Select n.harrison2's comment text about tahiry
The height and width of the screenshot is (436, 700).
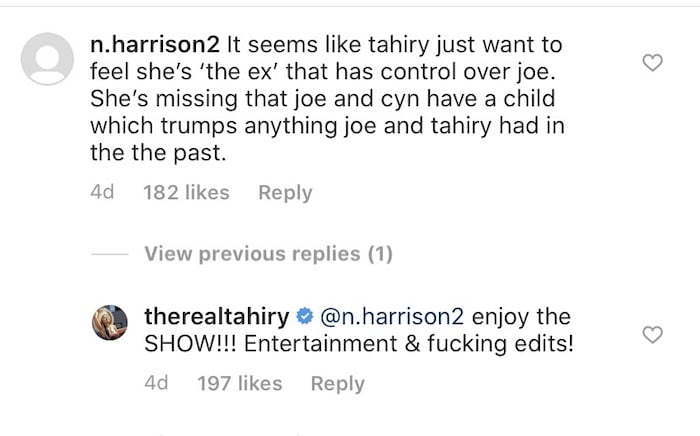tap(328, 99)
